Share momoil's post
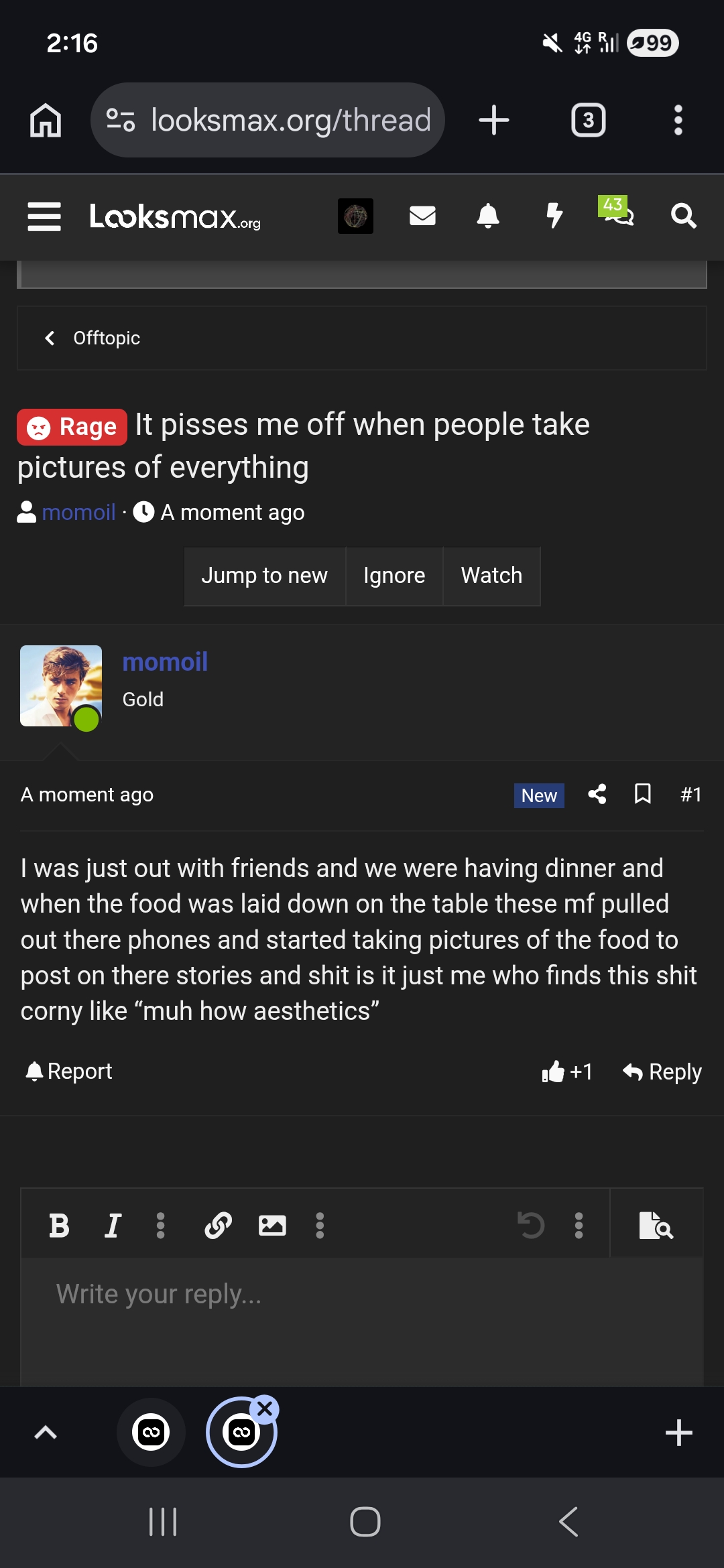This screenshot has width=724, height=1568. point(596,794)
